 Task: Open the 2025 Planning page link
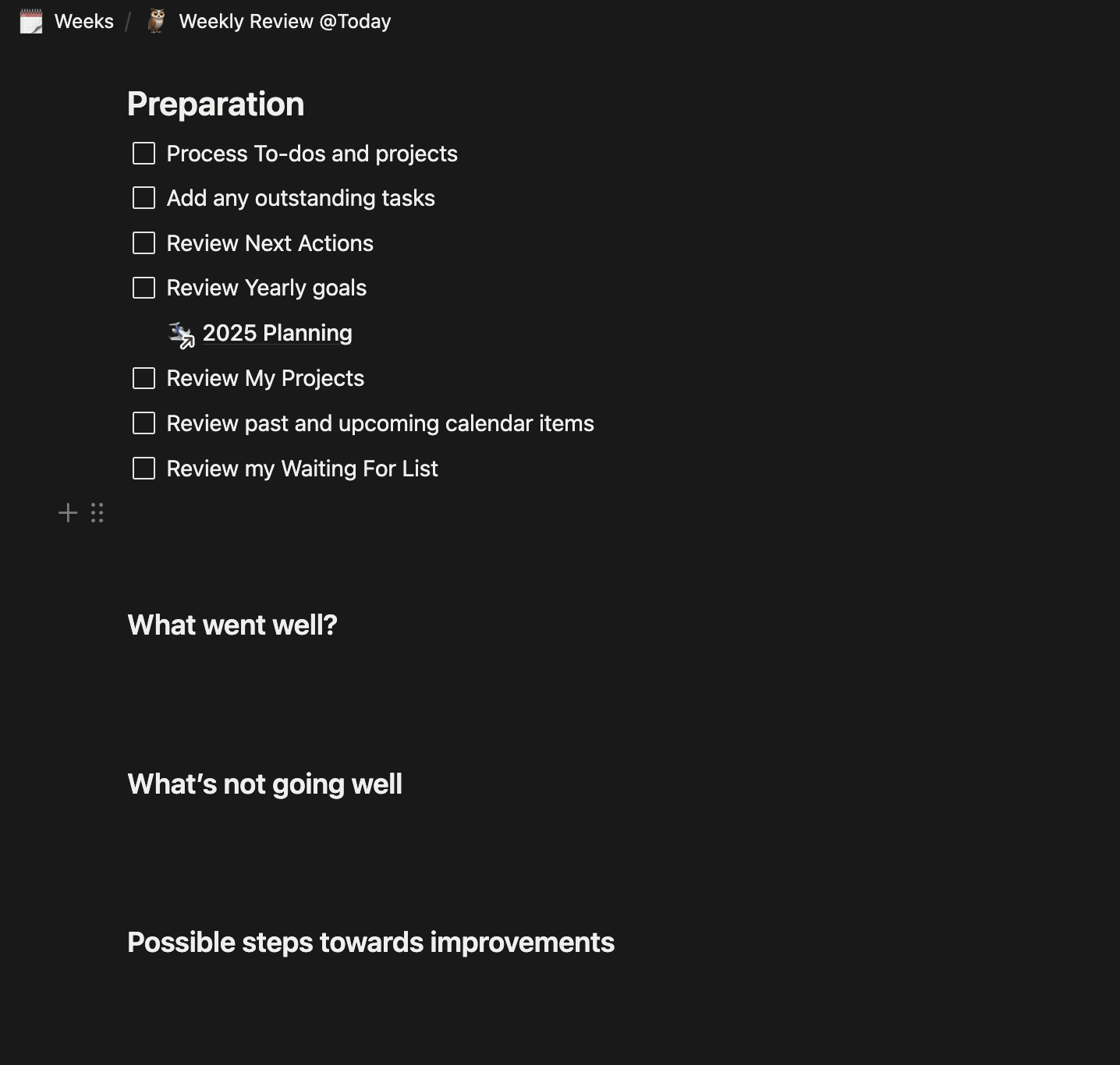(x=277, y=333)
